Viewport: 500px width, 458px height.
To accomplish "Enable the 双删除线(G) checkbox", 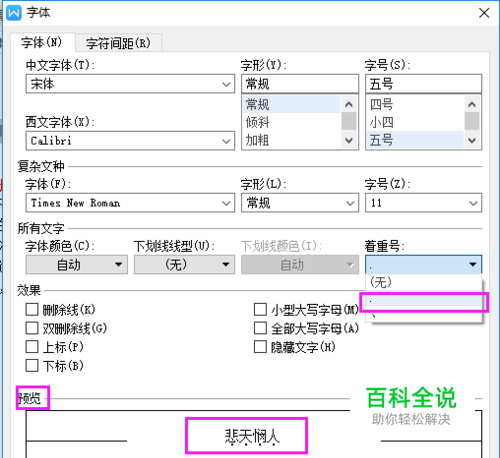I will [32, 328].
